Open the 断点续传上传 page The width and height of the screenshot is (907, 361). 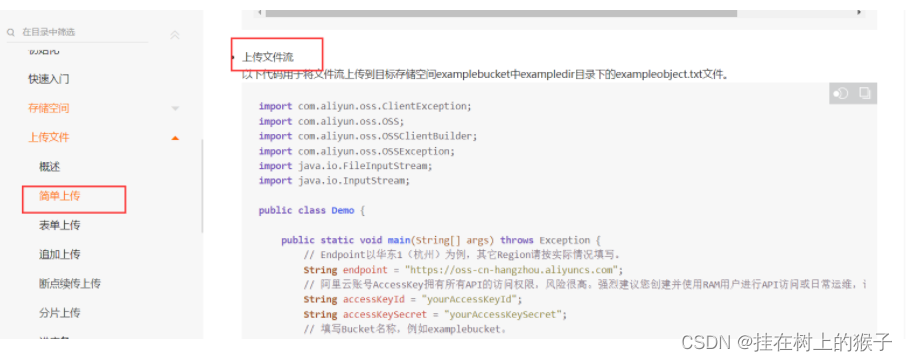click(x=70, y=284)
